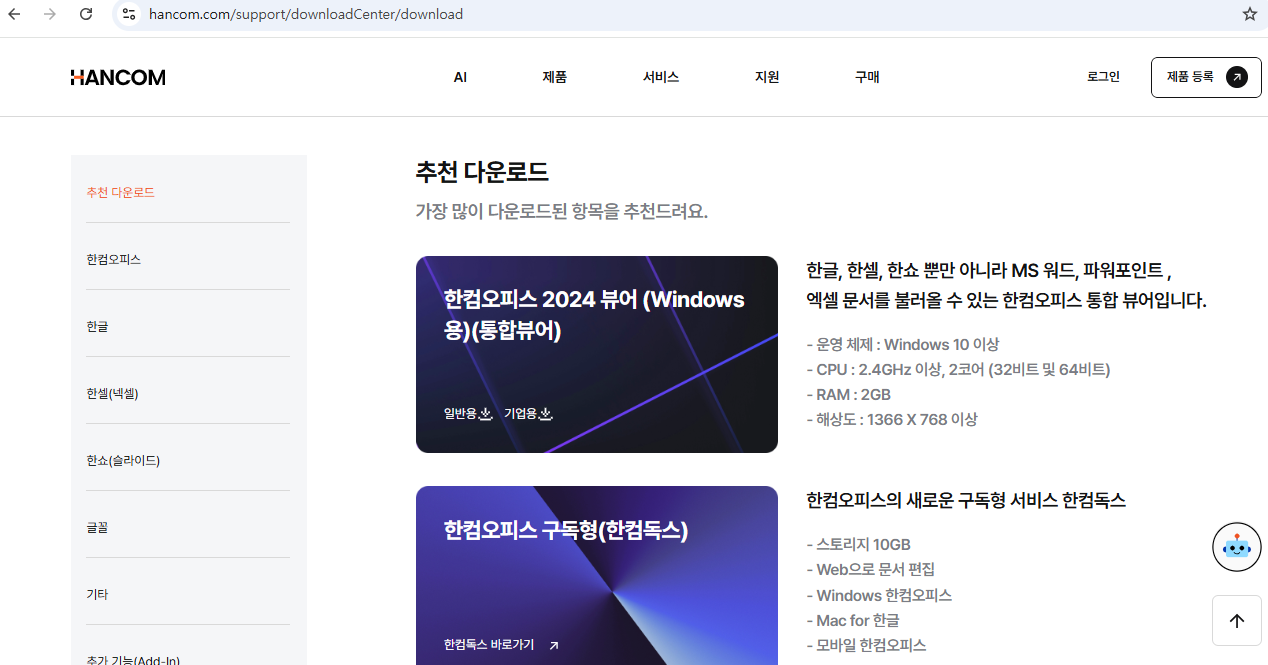Click the 한컴오피스 2024 뷰어 card title
The image size is (1268, 665).
594,314
